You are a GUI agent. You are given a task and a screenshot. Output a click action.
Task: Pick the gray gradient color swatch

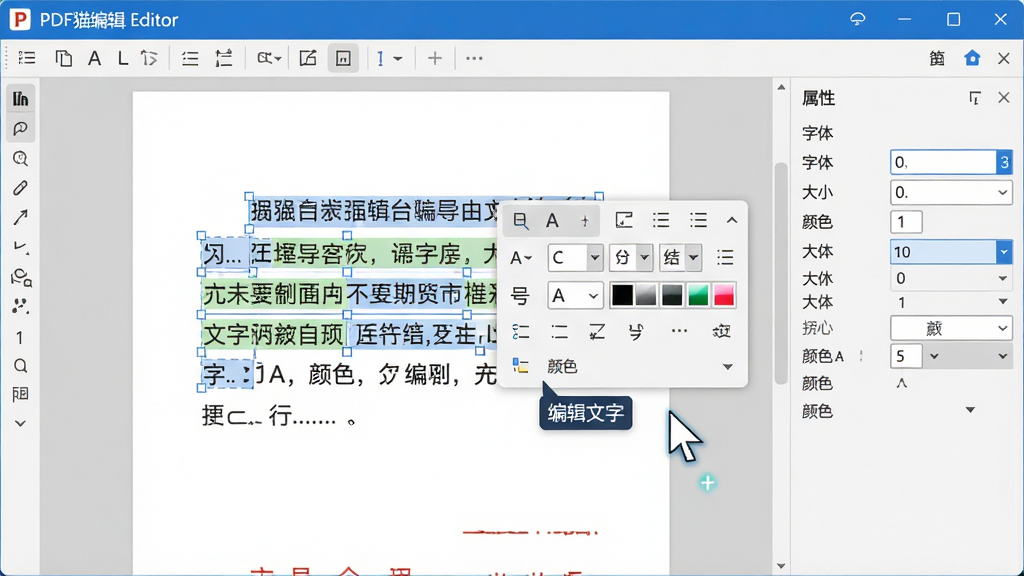[645, 295]
